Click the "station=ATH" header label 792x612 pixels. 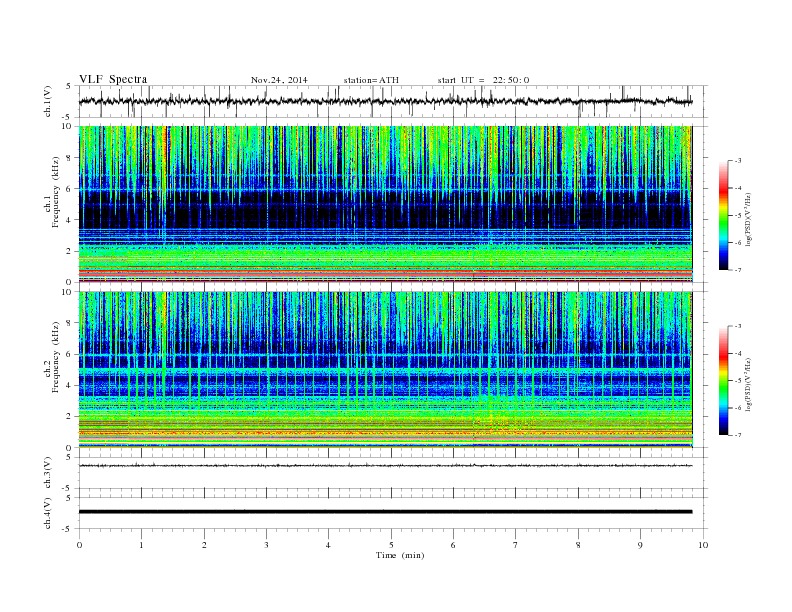pyautogui.click(x=371, y=80)
